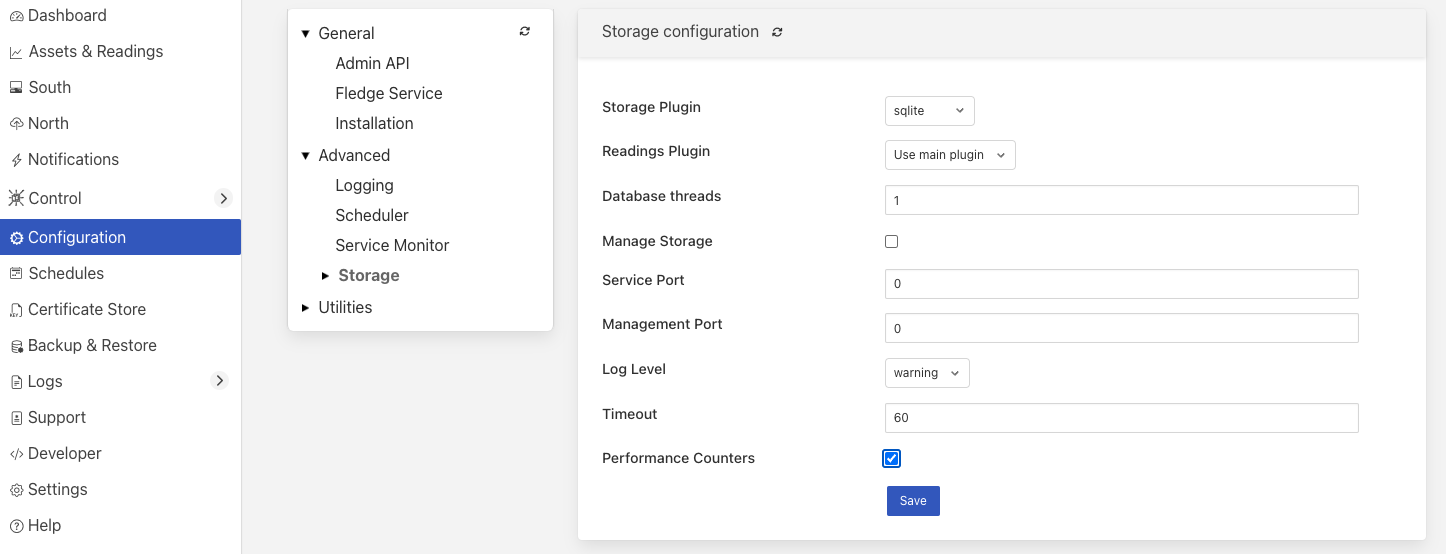Open the Log Level warning dropdown
Viewport: 1446px width, 554px height.
(x=927, y=373)
